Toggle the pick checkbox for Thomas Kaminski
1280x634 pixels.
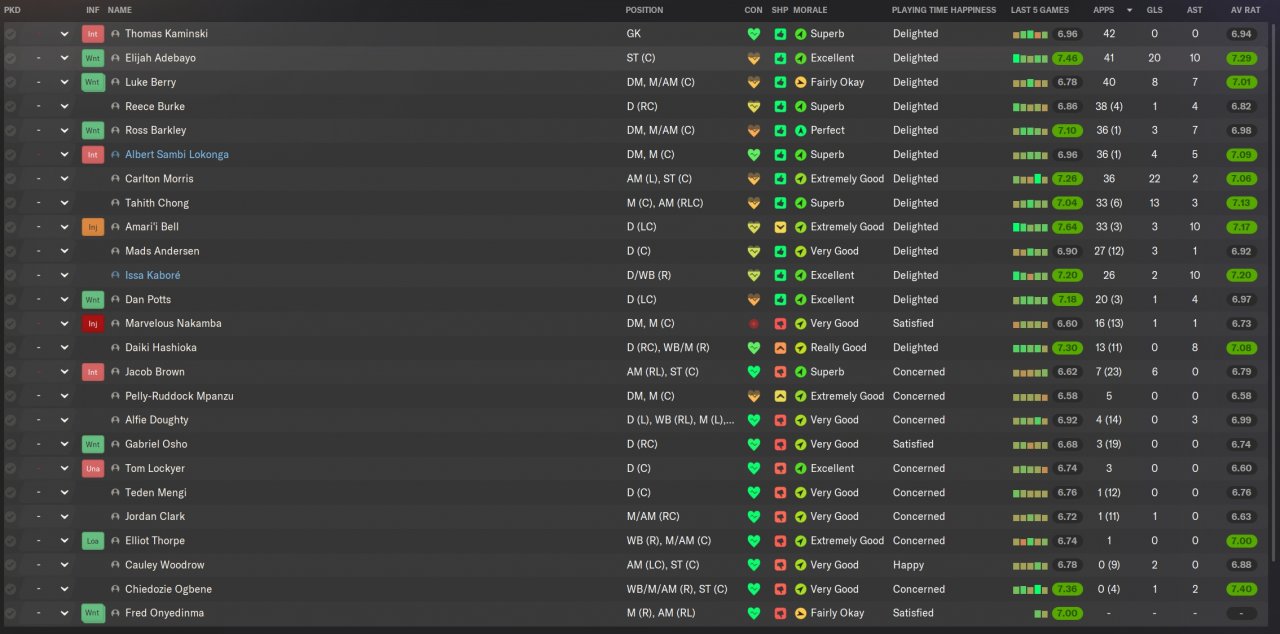point(10,34)
